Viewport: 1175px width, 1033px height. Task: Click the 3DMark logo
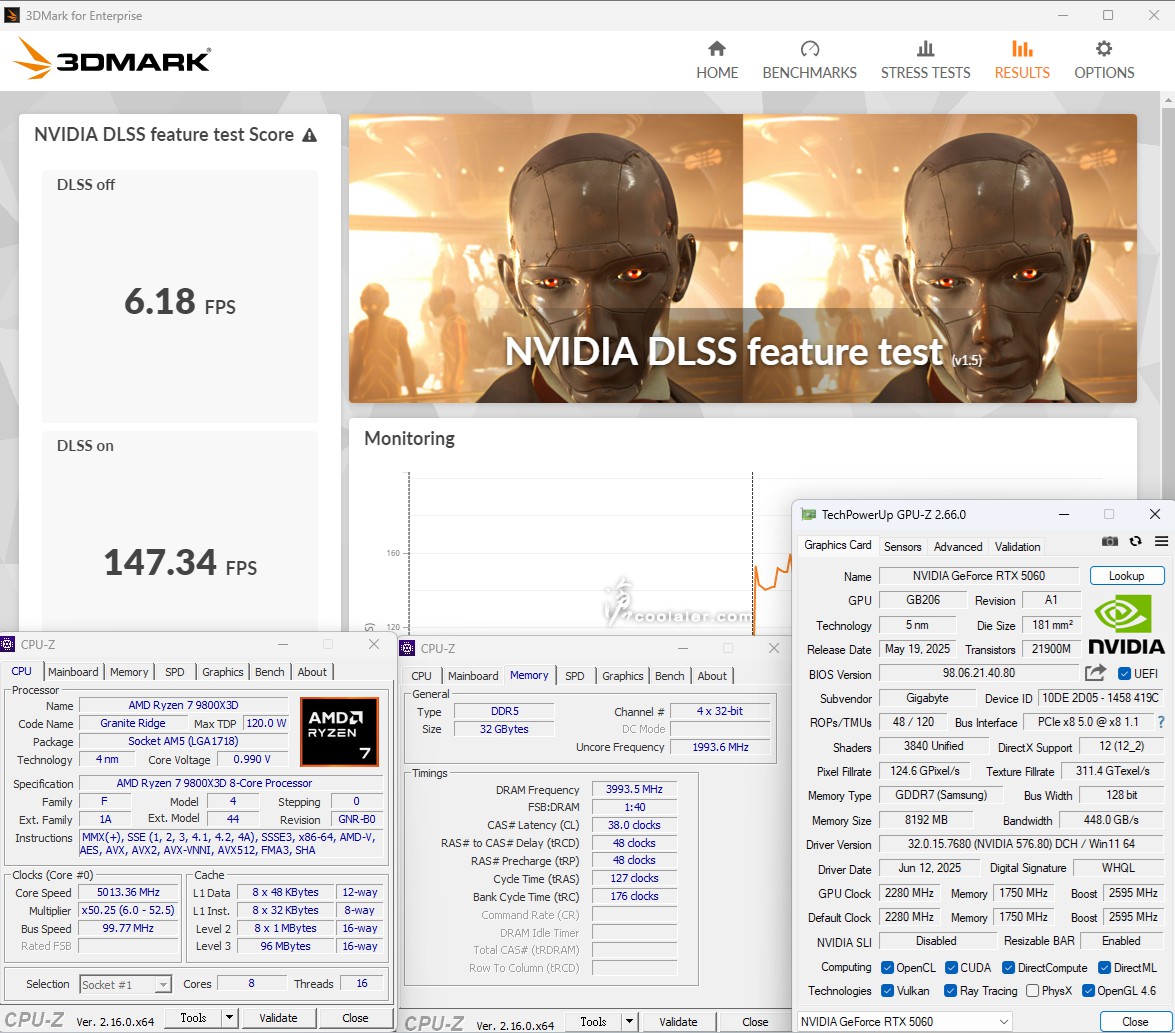point(112,58)
